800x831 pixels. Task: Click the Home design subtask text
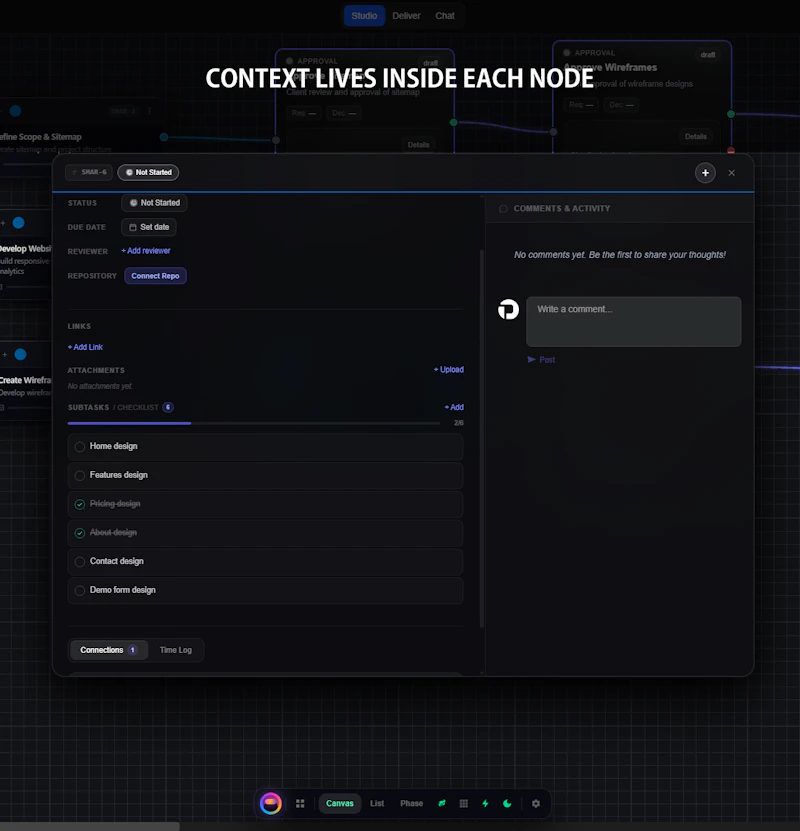coord(113,446)
